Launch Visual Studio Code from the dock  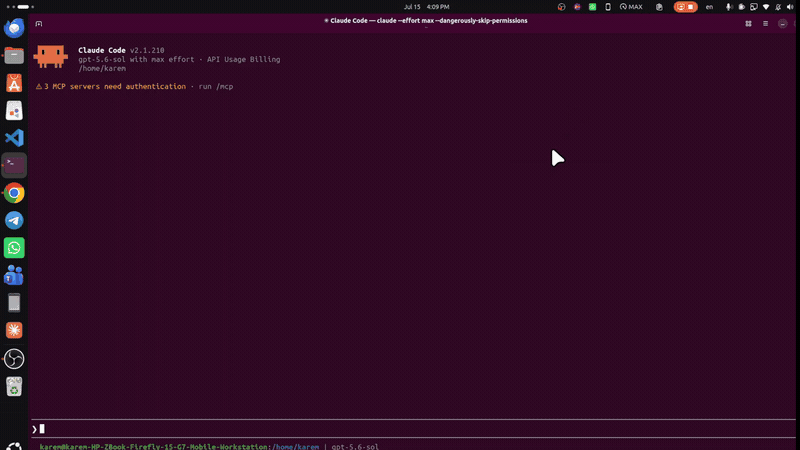coord(14,138)
